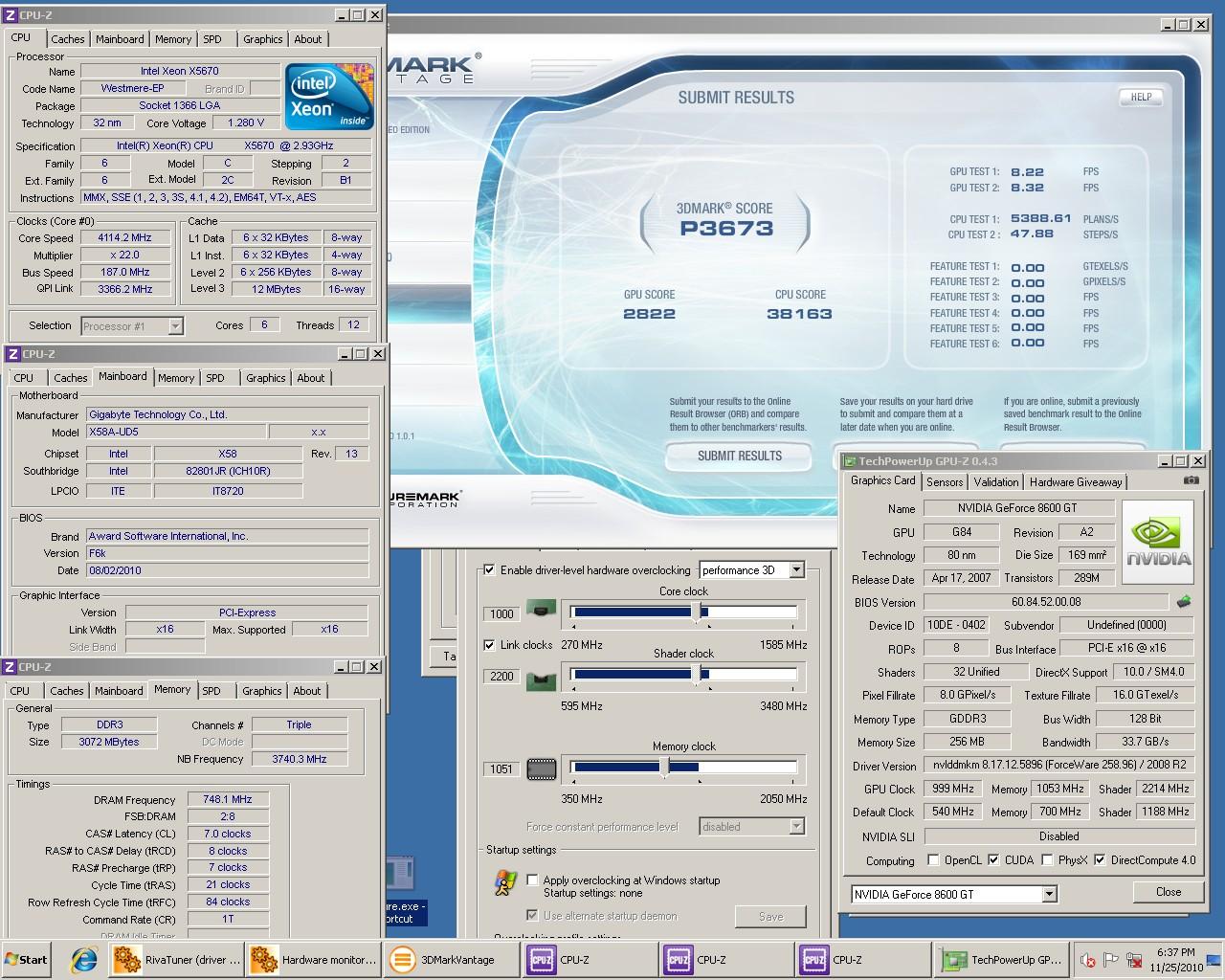Click the 3DMark score P3673
The height and width of the screenshot is (980, 1225).
[x=726, y=229]
